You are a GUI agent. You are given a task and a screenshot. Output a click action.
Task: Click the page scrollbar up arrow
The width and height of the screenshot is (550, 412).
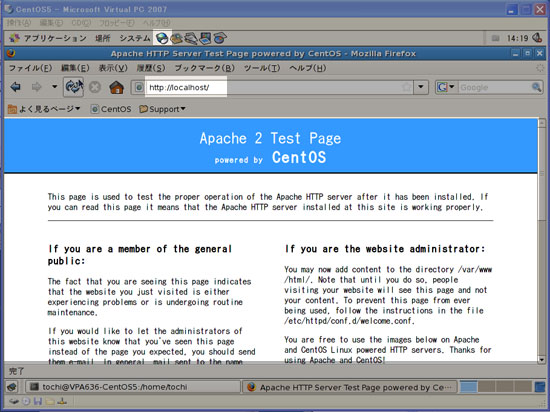(x=542, y=123)
